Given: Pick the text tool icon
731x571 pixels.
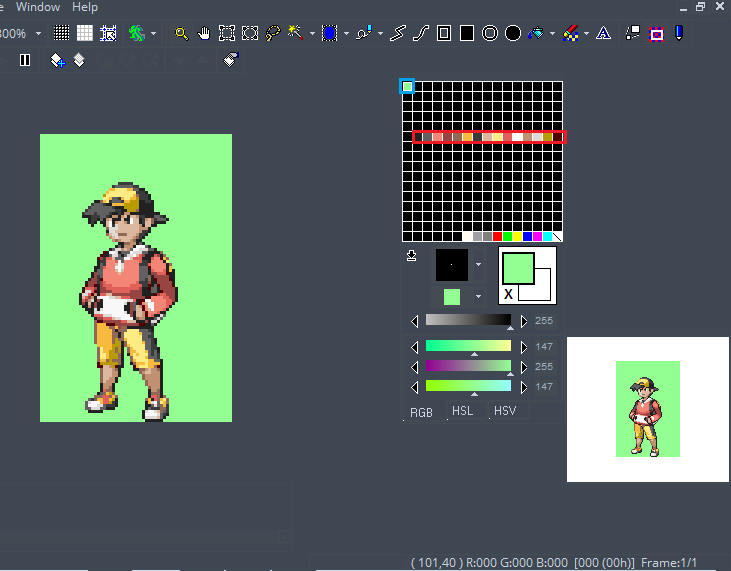Looking at the screenshot, I should tap(604, 33).
